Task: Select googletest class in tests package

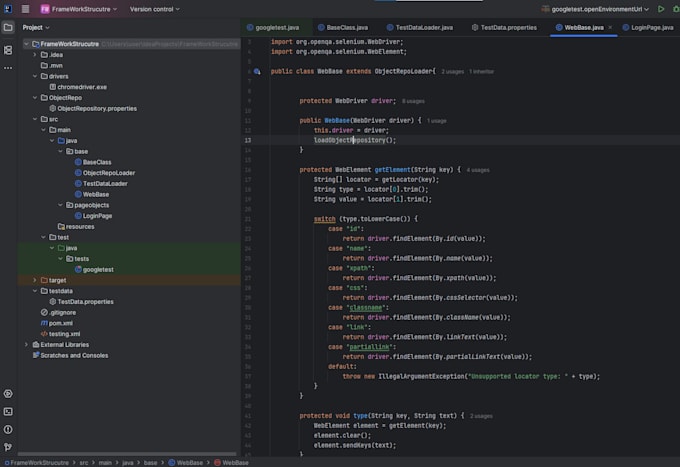Action: tap(98, 270)
